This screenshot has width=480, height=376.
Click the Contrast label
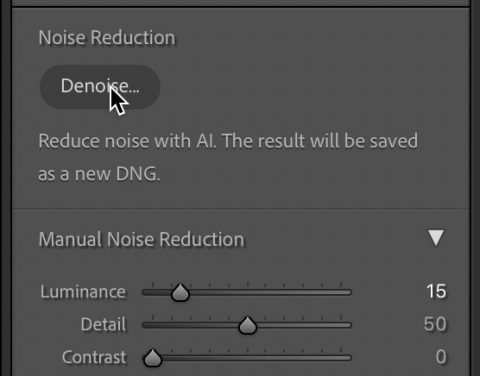pos(94,357)
